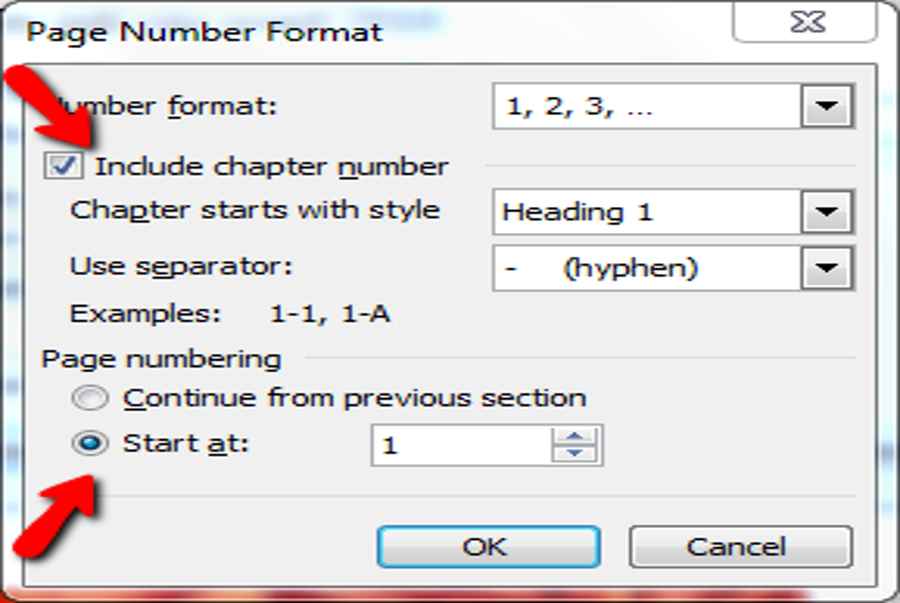Select the 'Start at' radio button
The width and height of the screenshot is (900, 603).
point(90,443)
